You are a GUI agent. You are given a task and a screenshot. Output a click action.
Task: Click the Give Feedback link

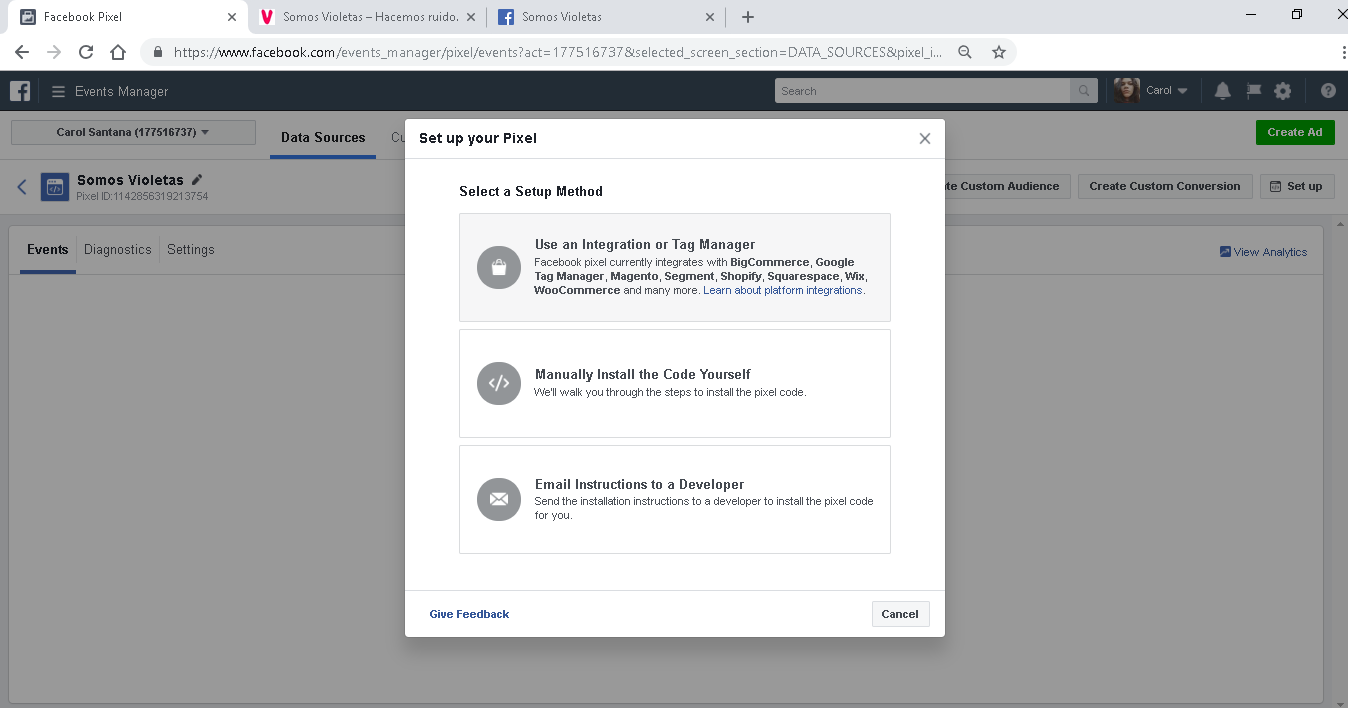click(x=469, y=614)
